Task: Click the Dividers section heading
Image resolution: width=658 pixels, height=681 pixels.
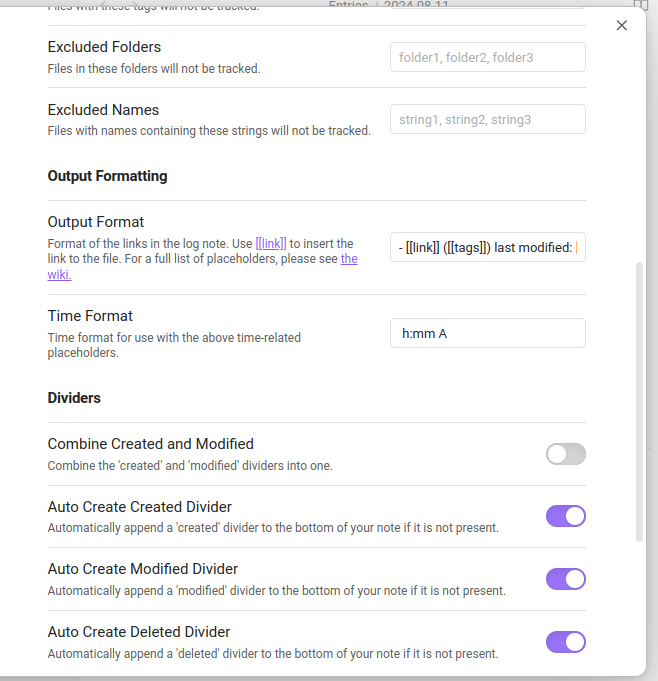Action: point(74,398)
